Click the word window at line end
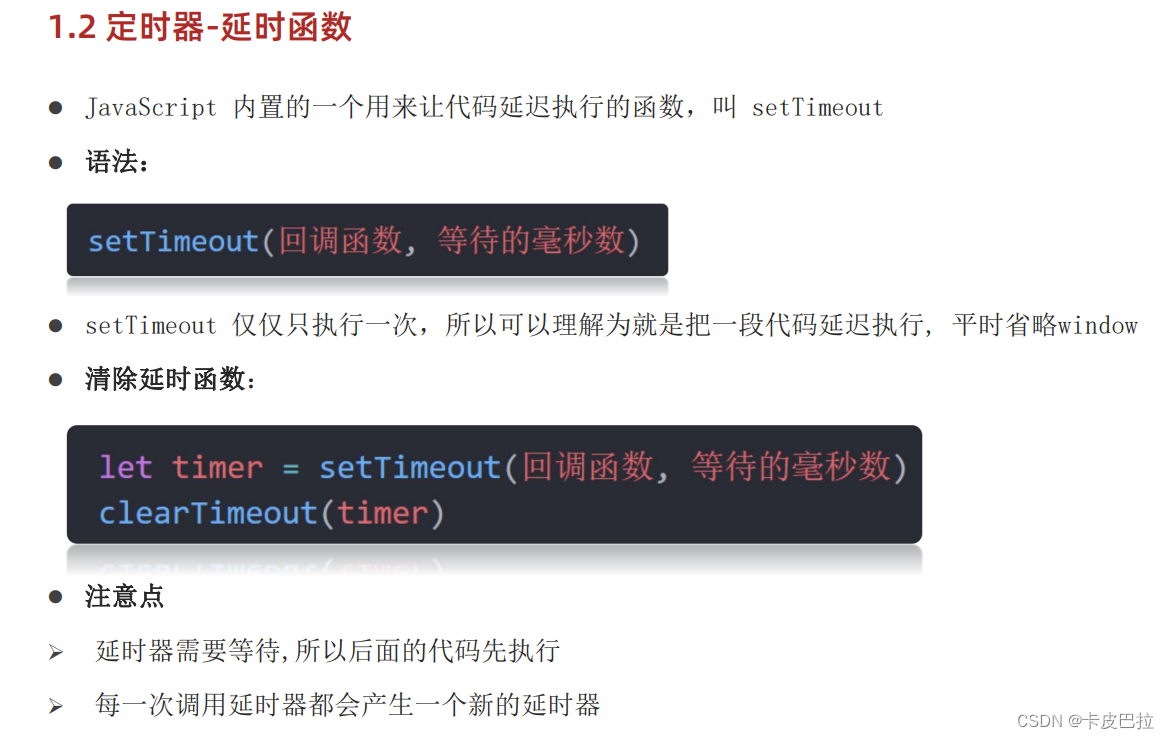Viewport: 1169px width, 739px height. (x=1097, y=326)
